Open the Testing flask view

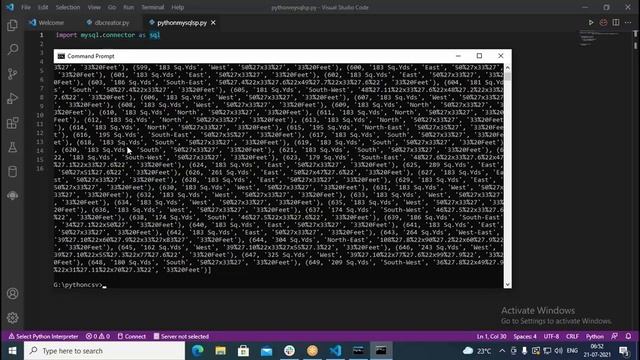(x=12, y=147)
